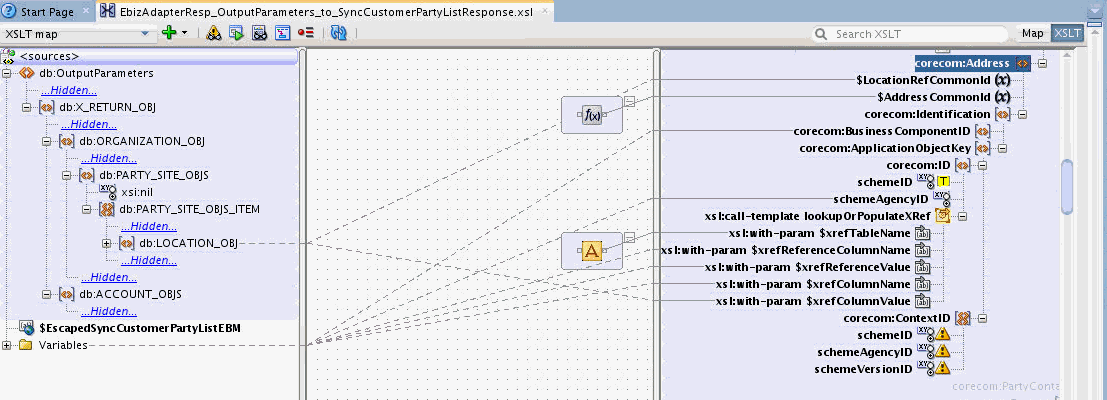Image resolution: width=1107 pixels, height=400 pixels.
Task: Click the $LocationRefCommonId variable icon
Action: pos(1003,80)
